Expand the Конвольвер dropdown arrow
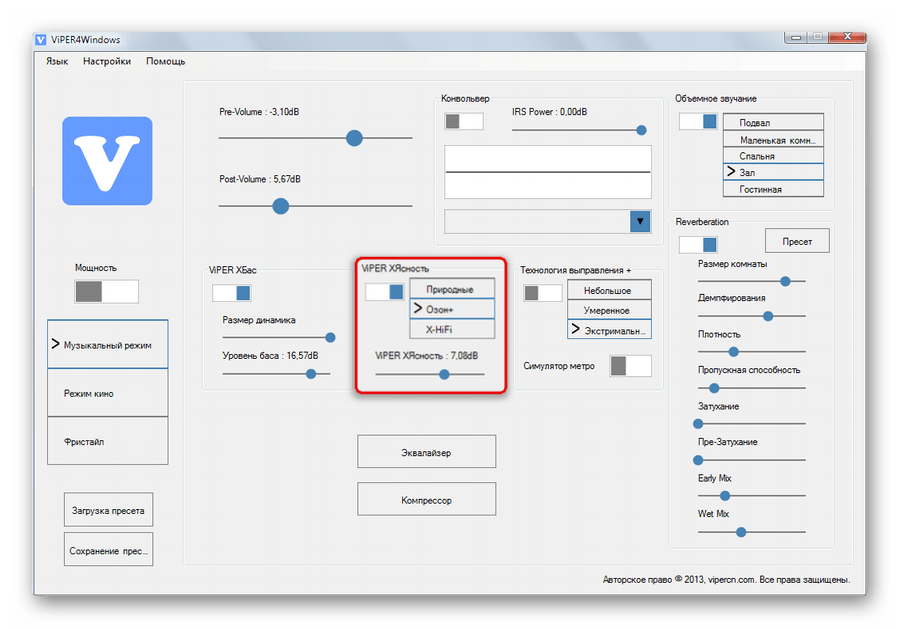The width and height of the screenshot is (900, 629). [640, 222]
